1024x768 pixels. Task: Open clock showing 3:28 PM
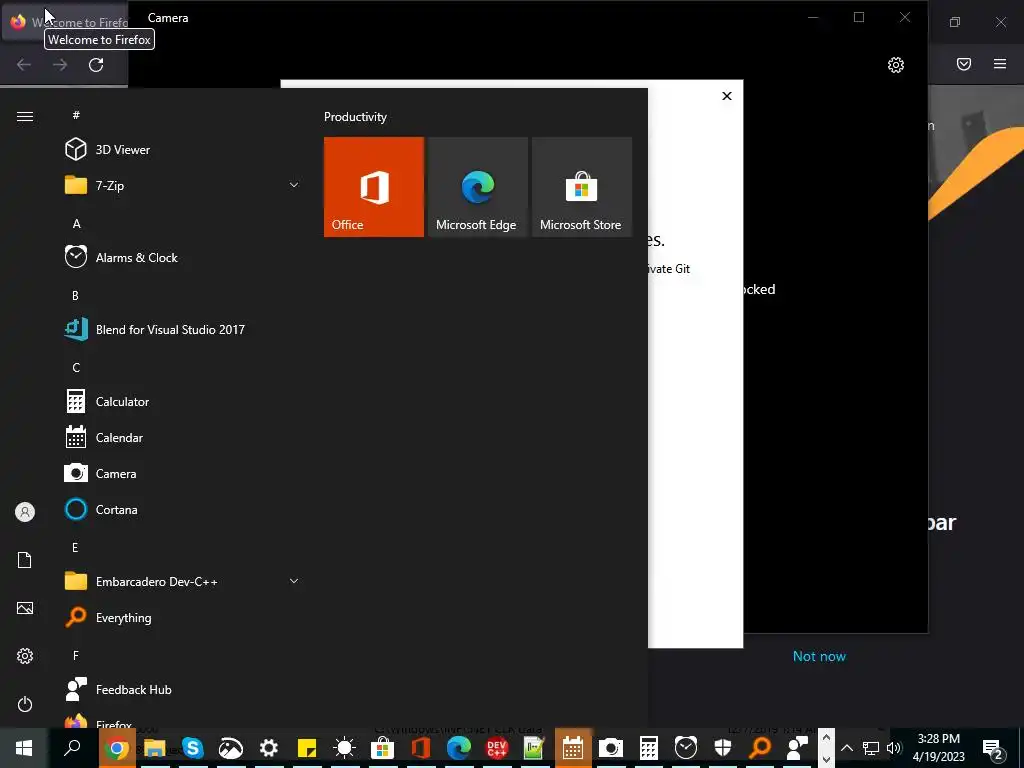click(x=938, y=748)
